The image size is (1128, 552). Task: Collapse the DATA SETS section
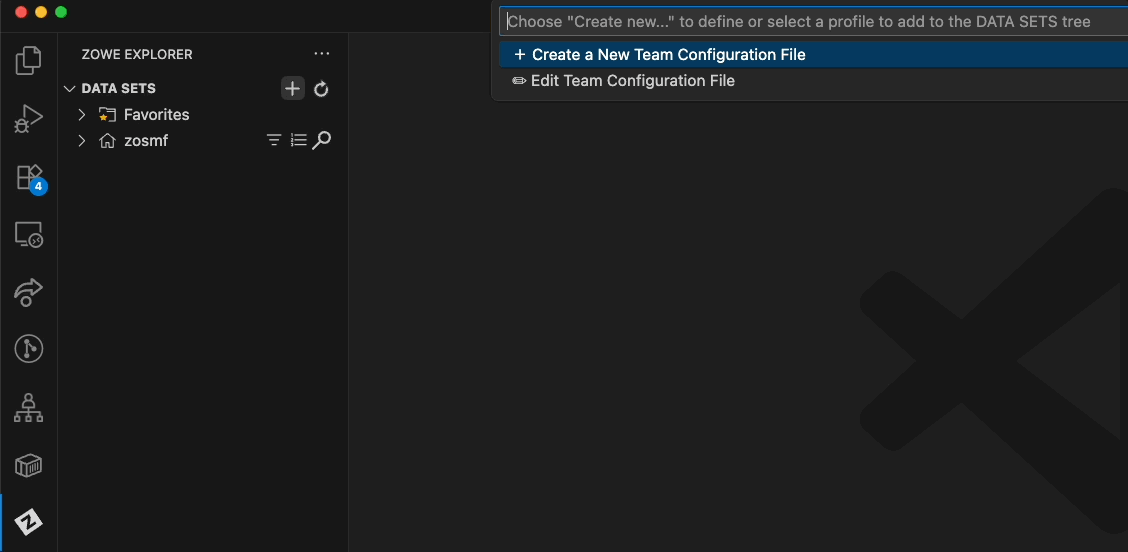[x=70, y=89]
